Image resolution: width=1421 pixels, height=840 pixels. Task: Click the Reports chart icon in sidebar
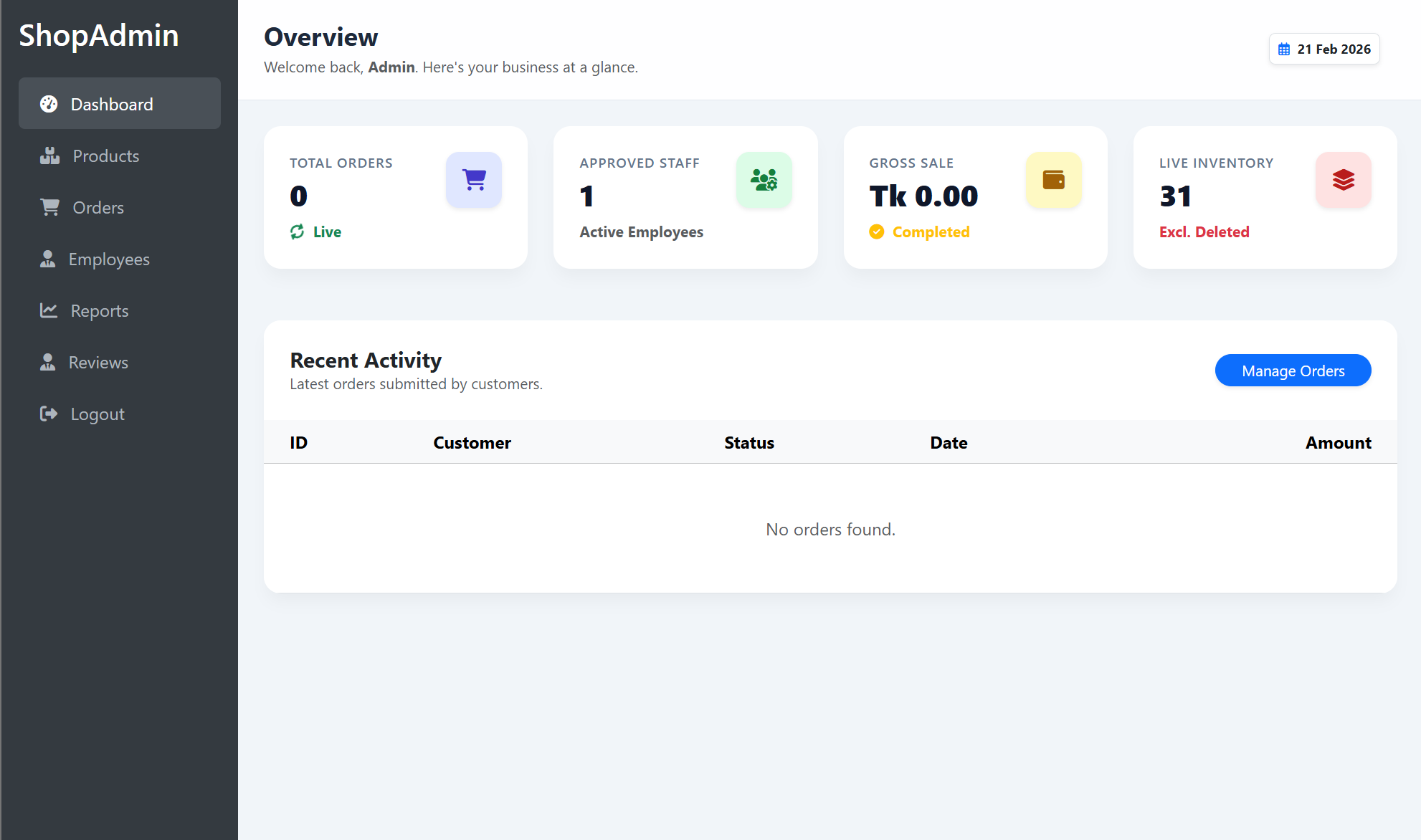49,310
